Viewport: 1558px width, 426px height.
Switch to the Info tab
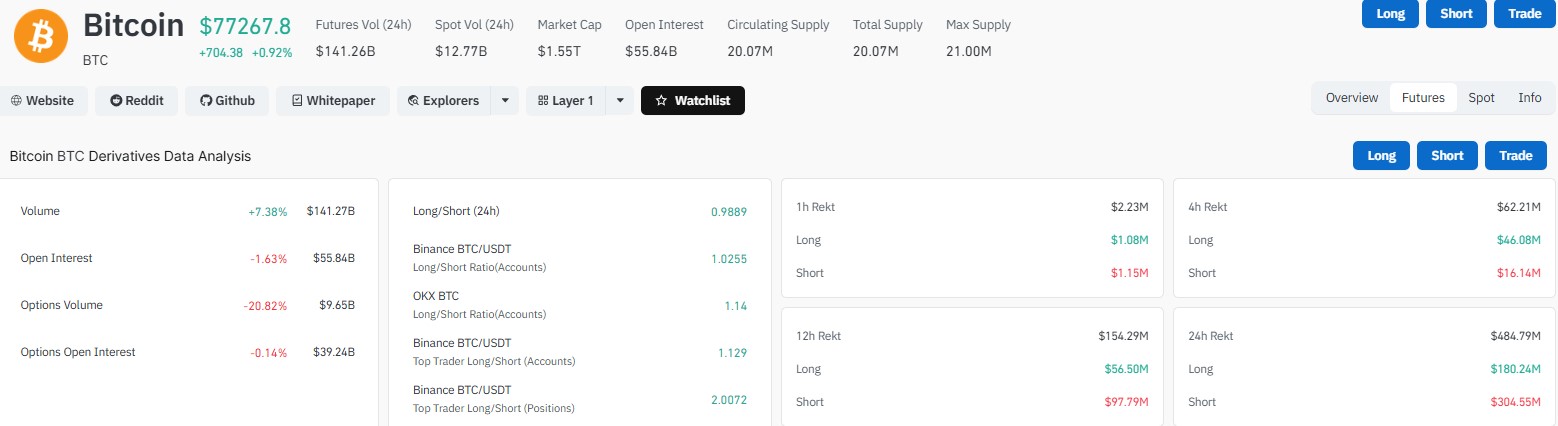coord(1529,98)
